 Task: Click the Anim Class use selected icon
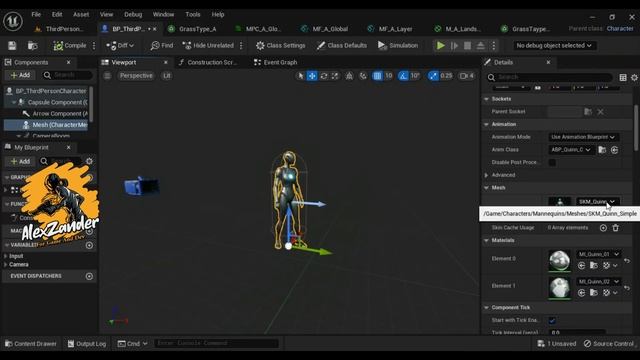pos(614,150)
